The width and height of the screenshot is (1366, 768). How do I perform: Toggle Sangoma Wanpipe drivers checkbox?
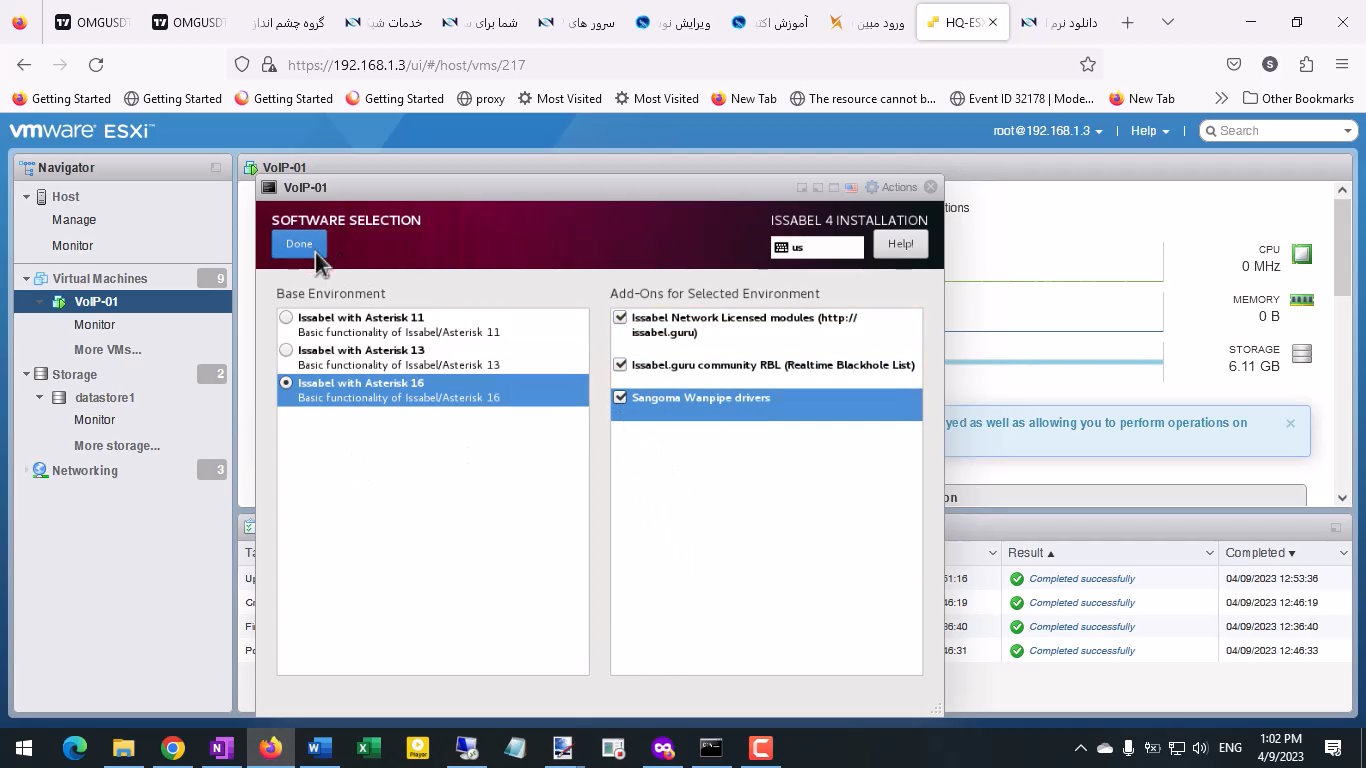pos(620,398)
